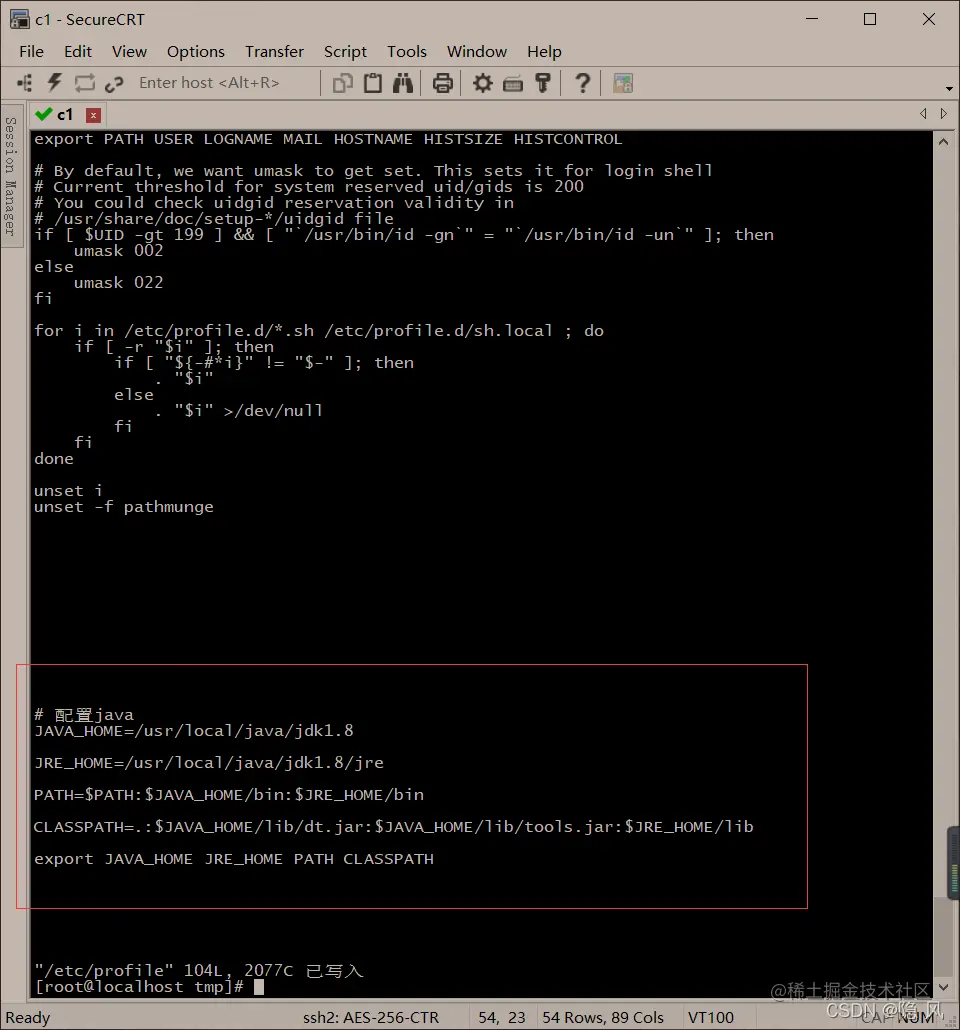Click the Quick Connect lightning icon

(x=55, y=83)
